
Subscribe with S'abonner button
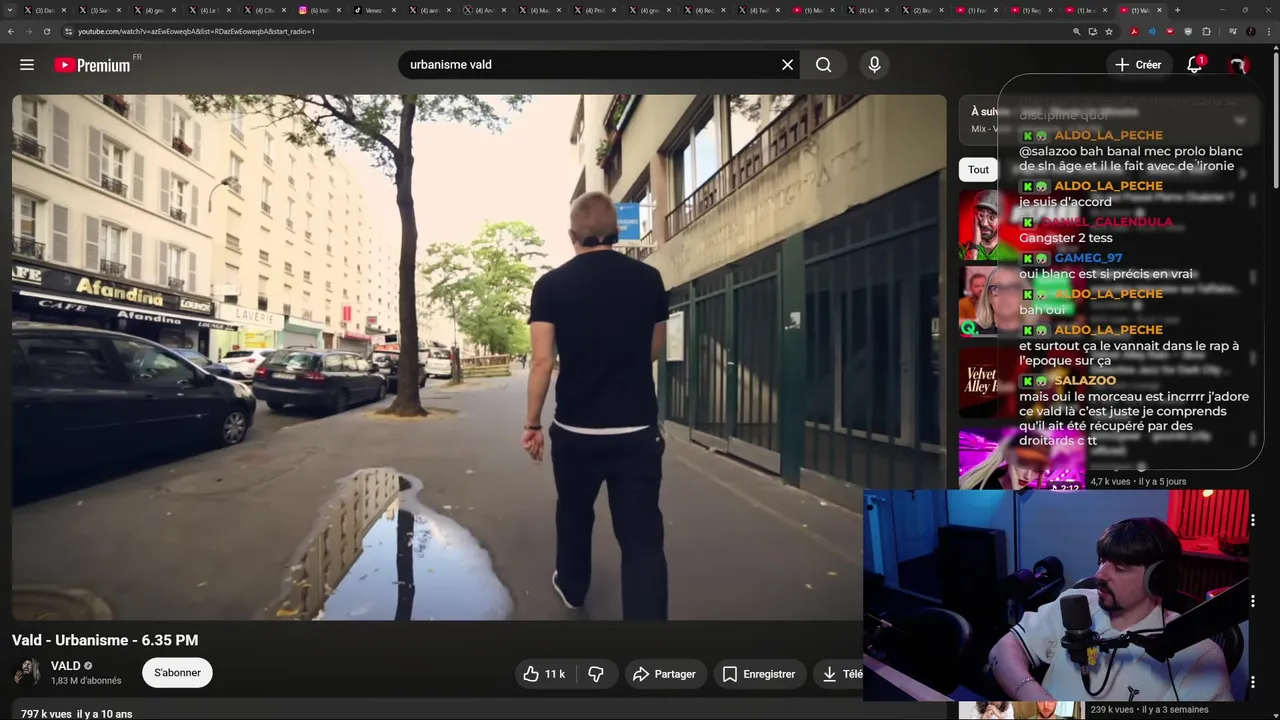pyautogui.click(x=177, y=673)
